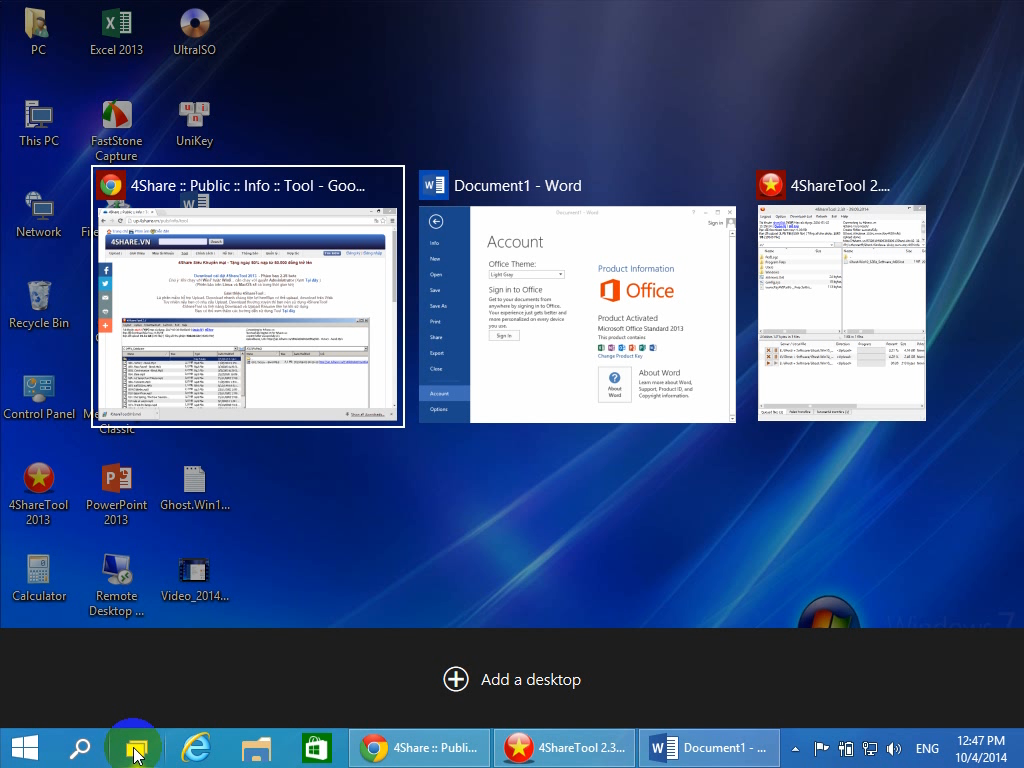Open Windows Store from taskbar

coord(316,748)
